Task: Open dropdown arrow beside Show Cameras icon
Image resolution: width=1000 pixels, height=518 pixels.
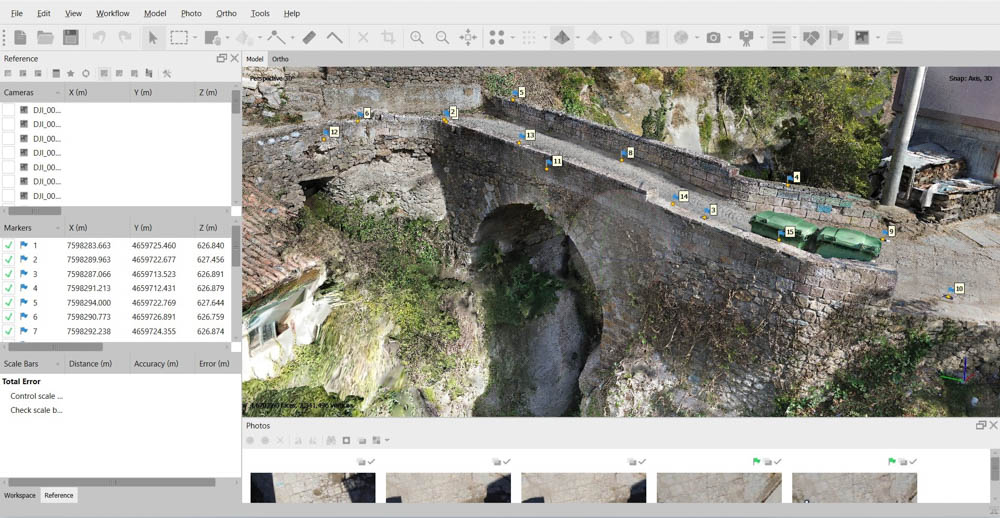Action: click(729, 38)
